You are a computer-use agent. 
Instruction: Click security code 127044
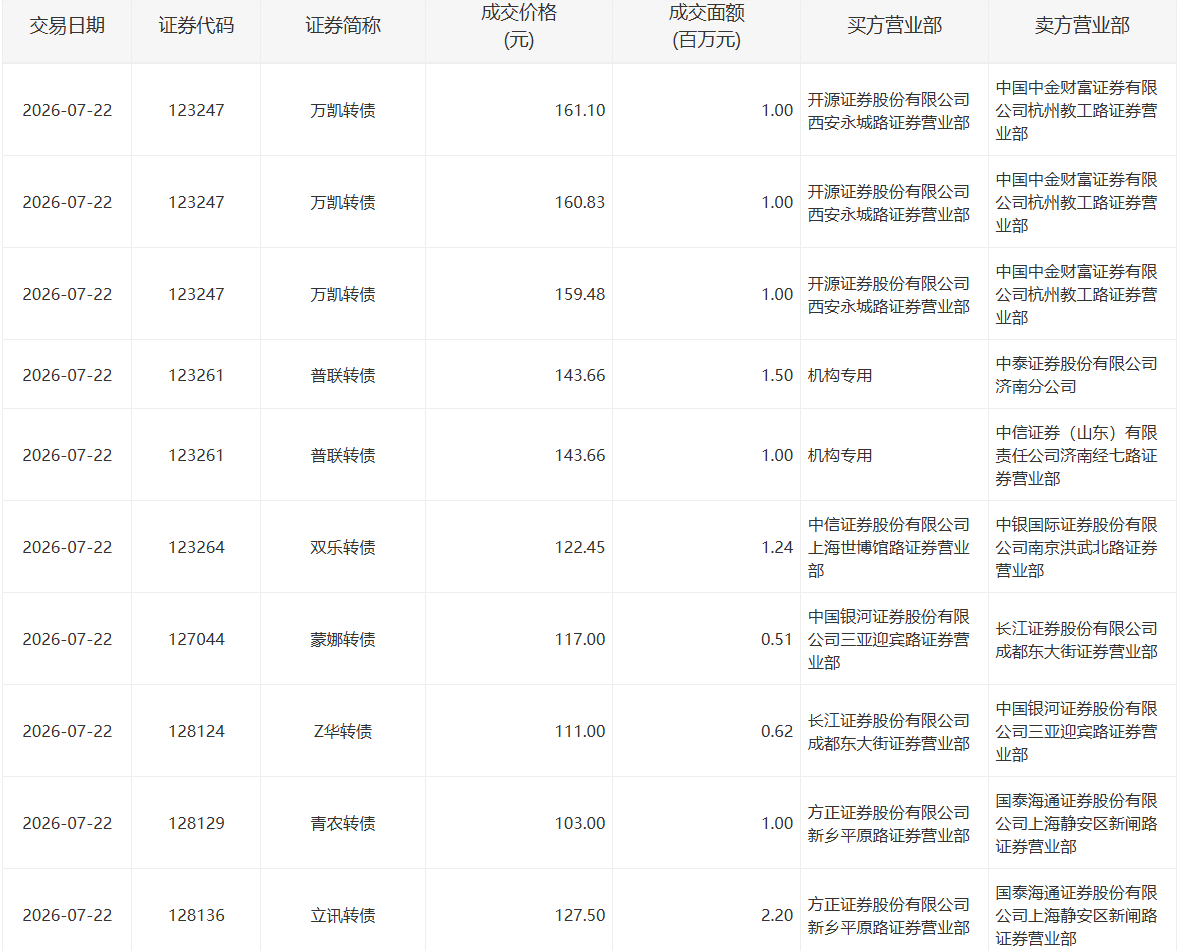pos(196,639)
